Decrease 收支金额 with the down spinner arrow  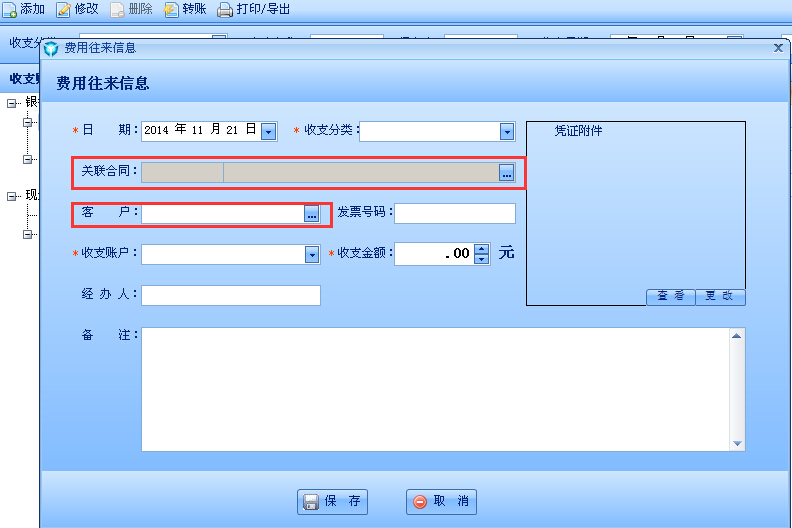[481, 260]
